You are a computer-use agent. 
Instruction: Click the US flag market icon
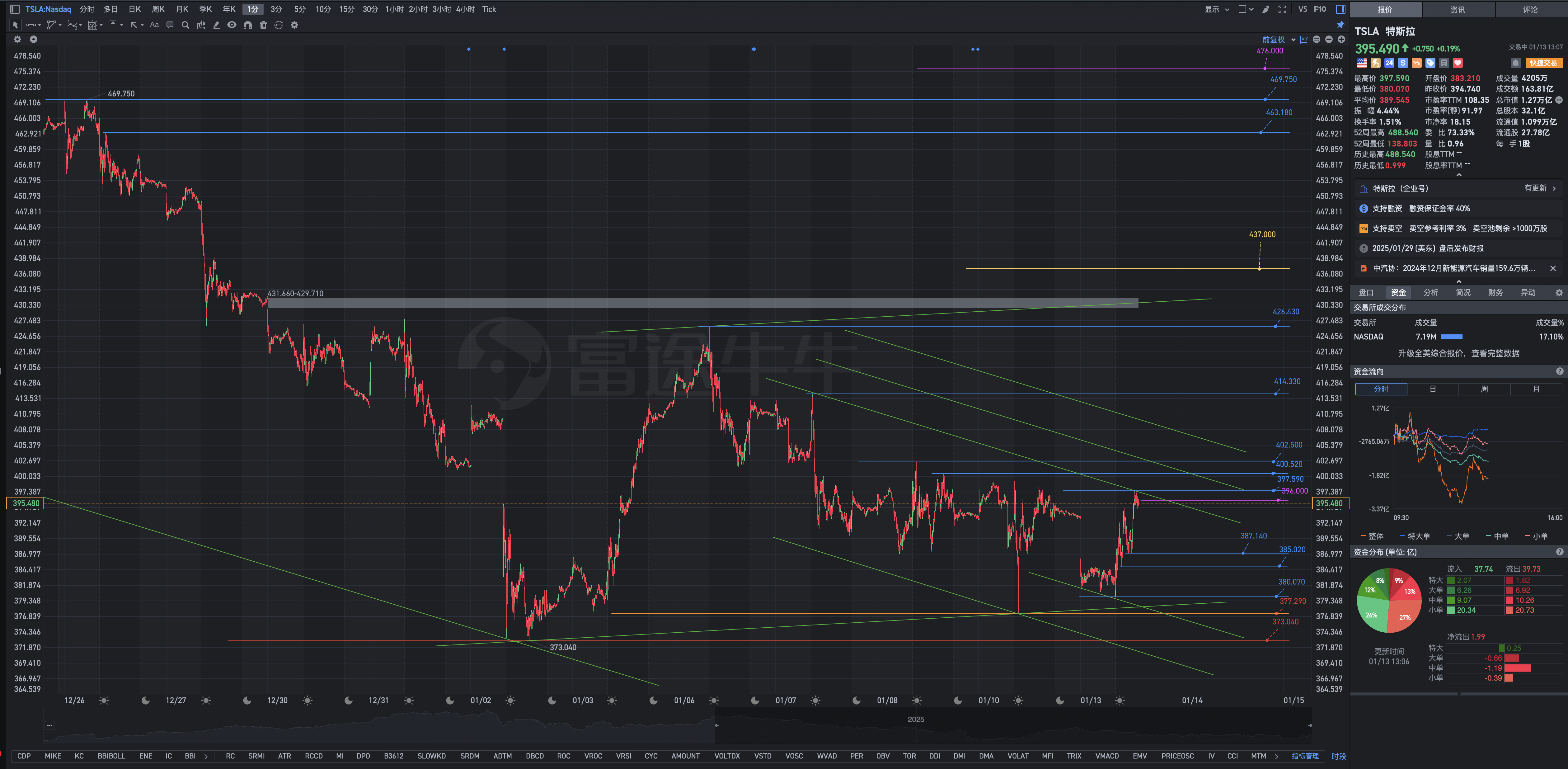click(x=1362, y=63)
